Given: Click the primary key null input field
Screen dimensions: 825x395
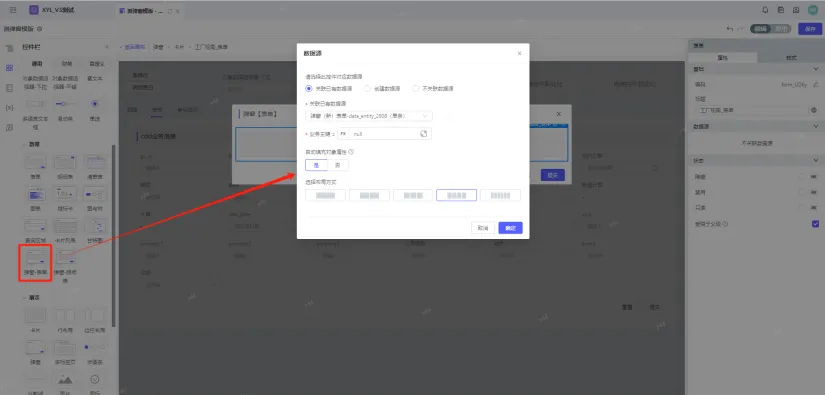Looking at the screenshot, I should (x=384, y=134).
